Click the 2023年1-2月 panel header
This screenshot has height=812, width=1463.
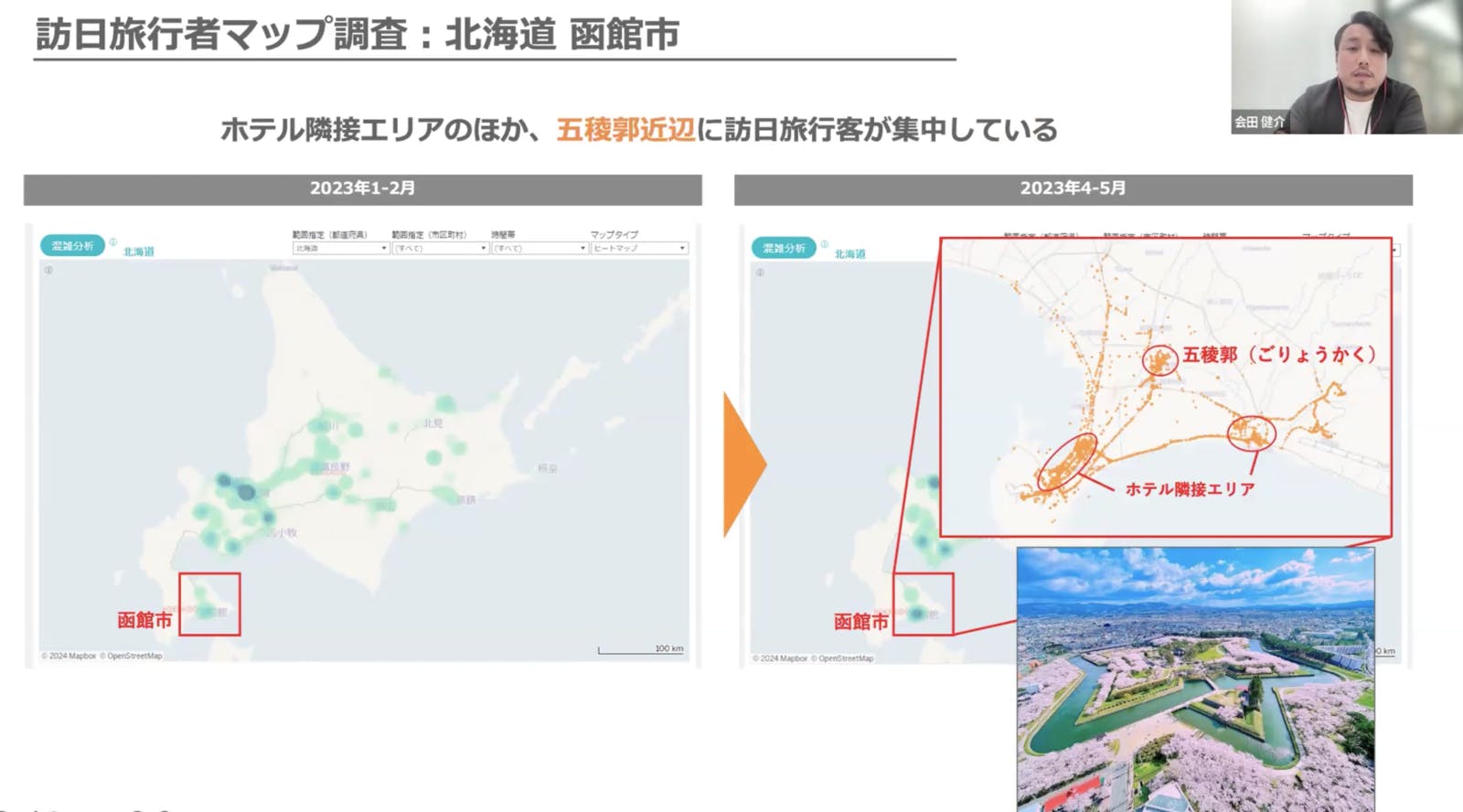[363, 189]
